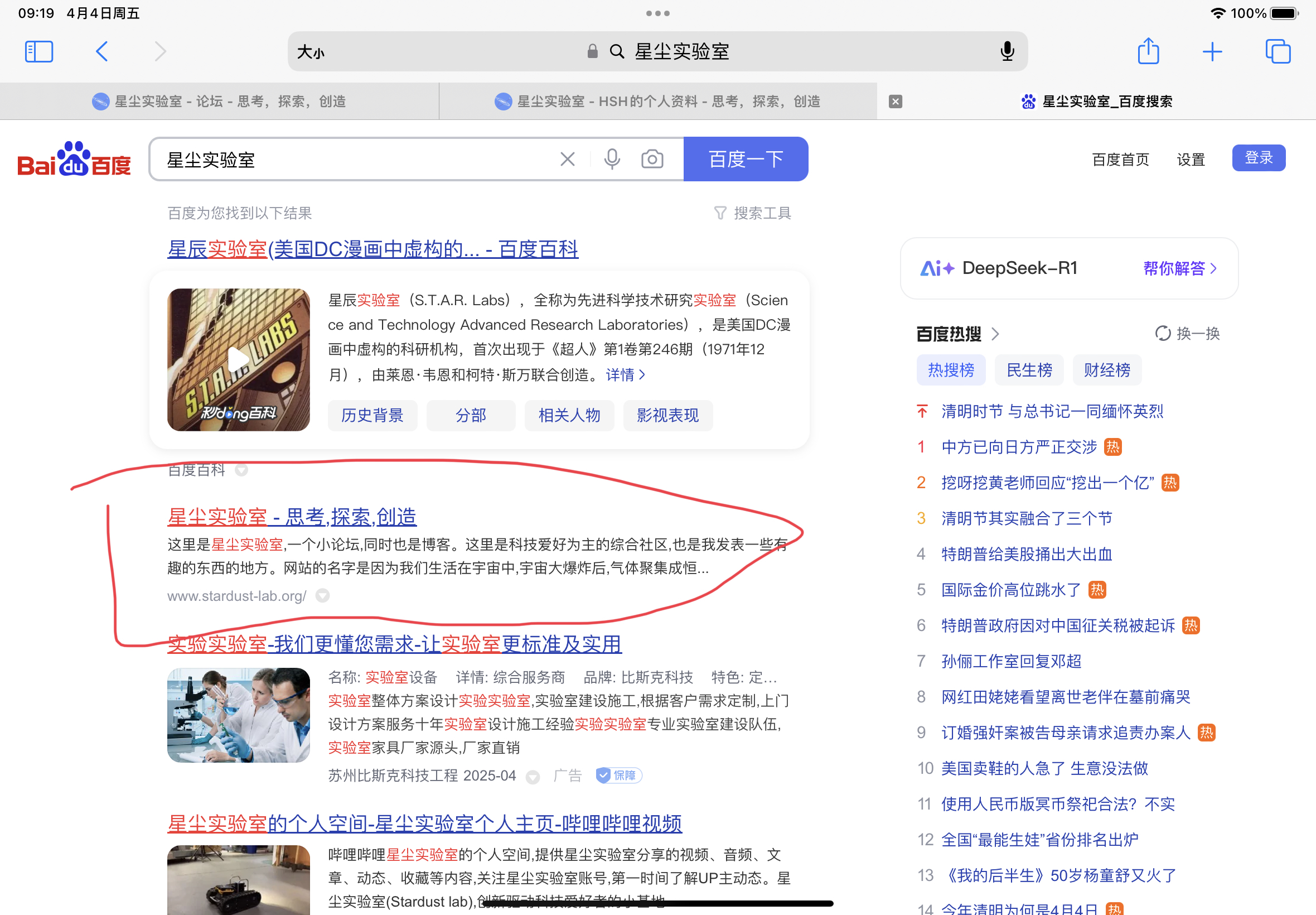Show the Safari tab overview icon
The image size is (1316, 915).
(1278, 51)
